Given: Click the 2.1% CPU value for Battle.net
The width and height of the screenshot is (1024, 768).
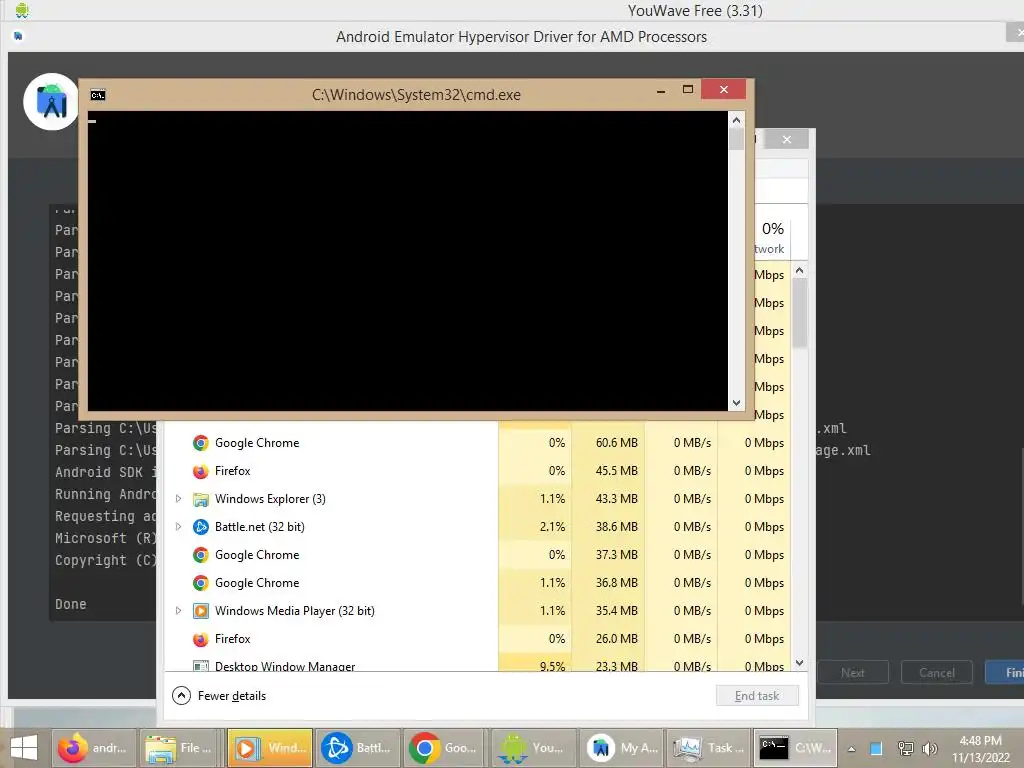Looking at the screenshot, I should [x=552, y=527].
